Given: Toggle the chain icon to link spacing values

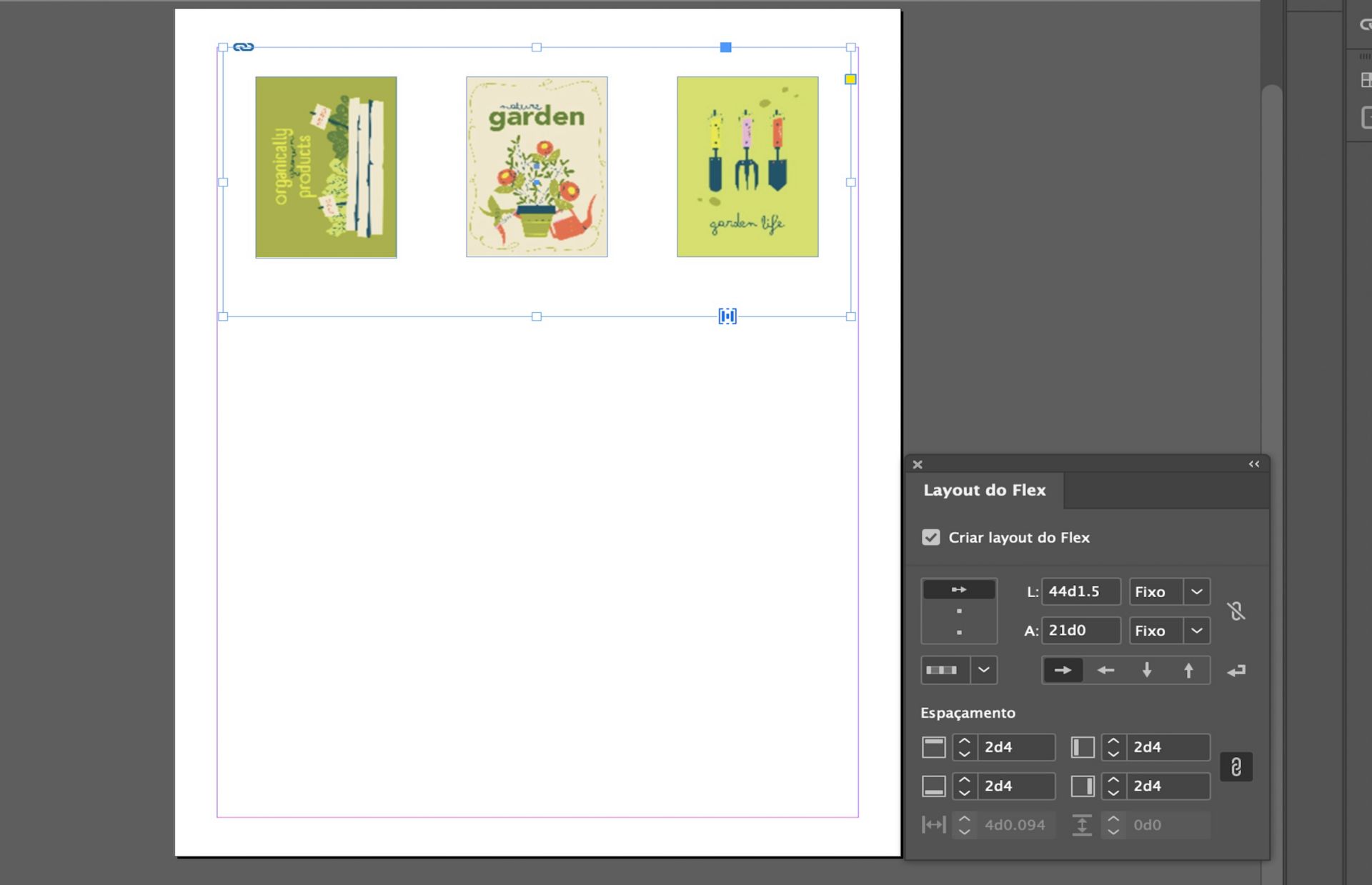Looking at the screenshot, I should (x=1236, y=768).
